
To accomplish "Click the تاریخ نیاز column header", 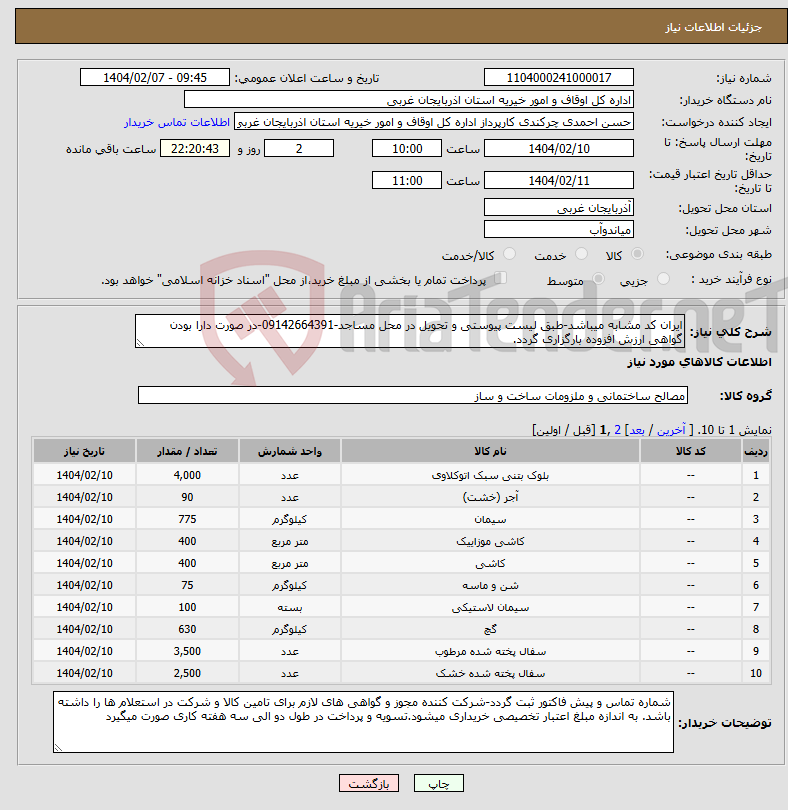I will tap(84, 451).
